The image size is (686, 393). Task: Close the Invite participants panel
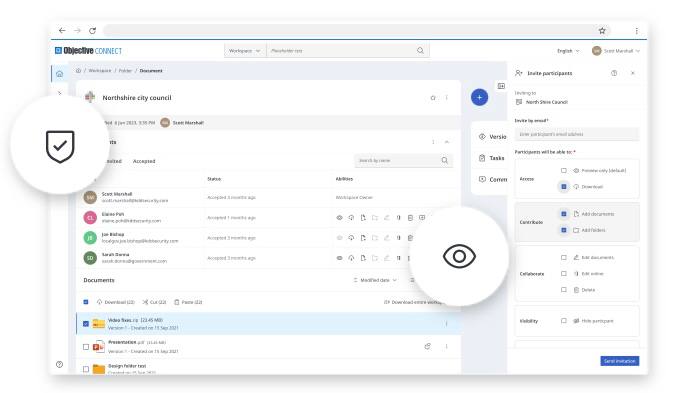point(633,73)
